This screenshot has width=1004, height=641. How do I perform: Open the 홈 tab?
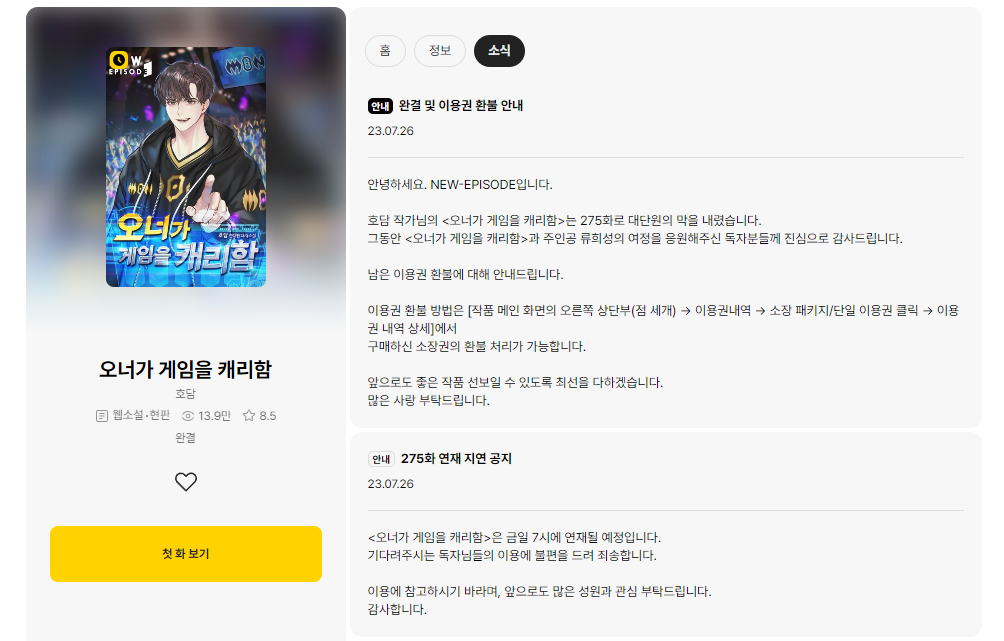[385, 51]
